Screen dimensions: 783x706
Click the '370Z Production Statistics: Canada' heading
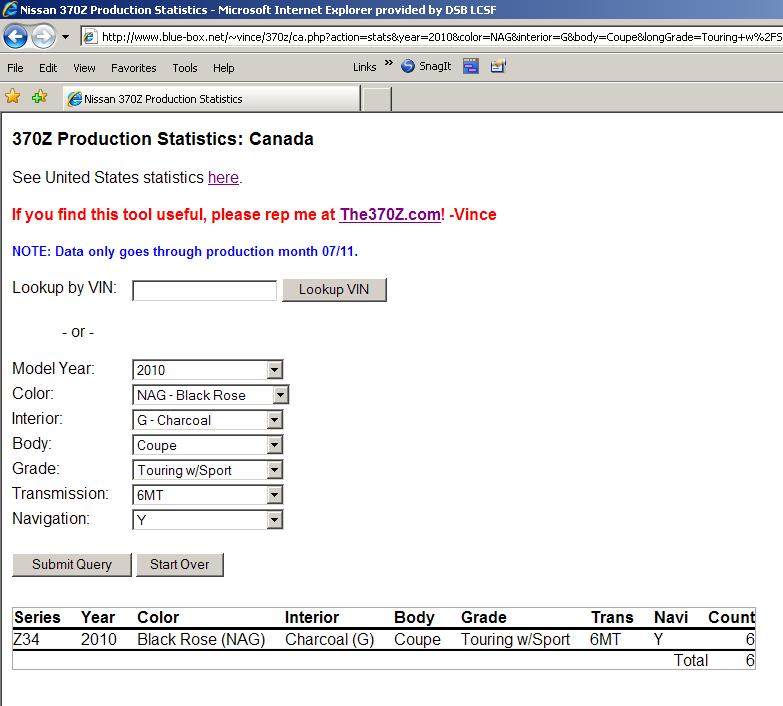[163, 139]
